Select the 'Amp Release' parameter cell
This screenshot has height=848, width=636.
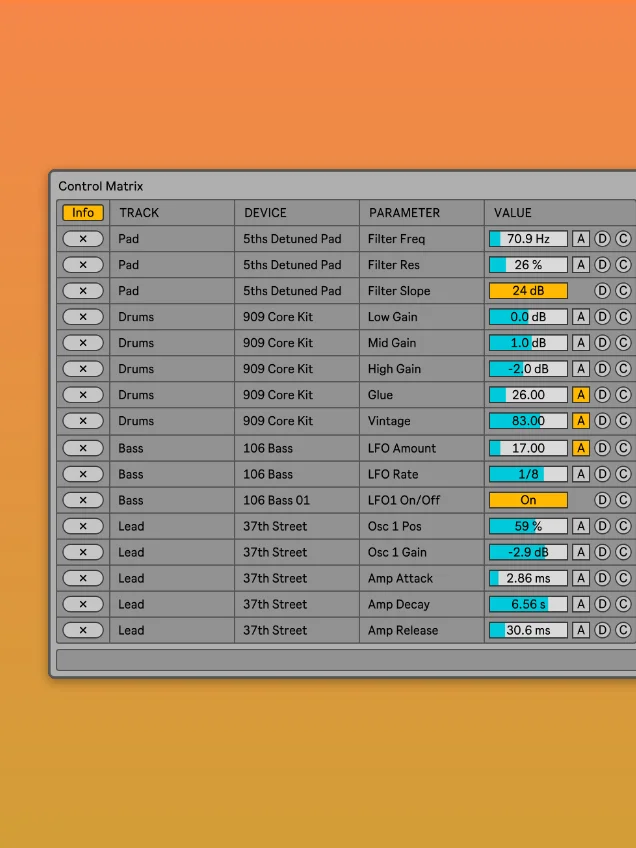click(421, 630)
